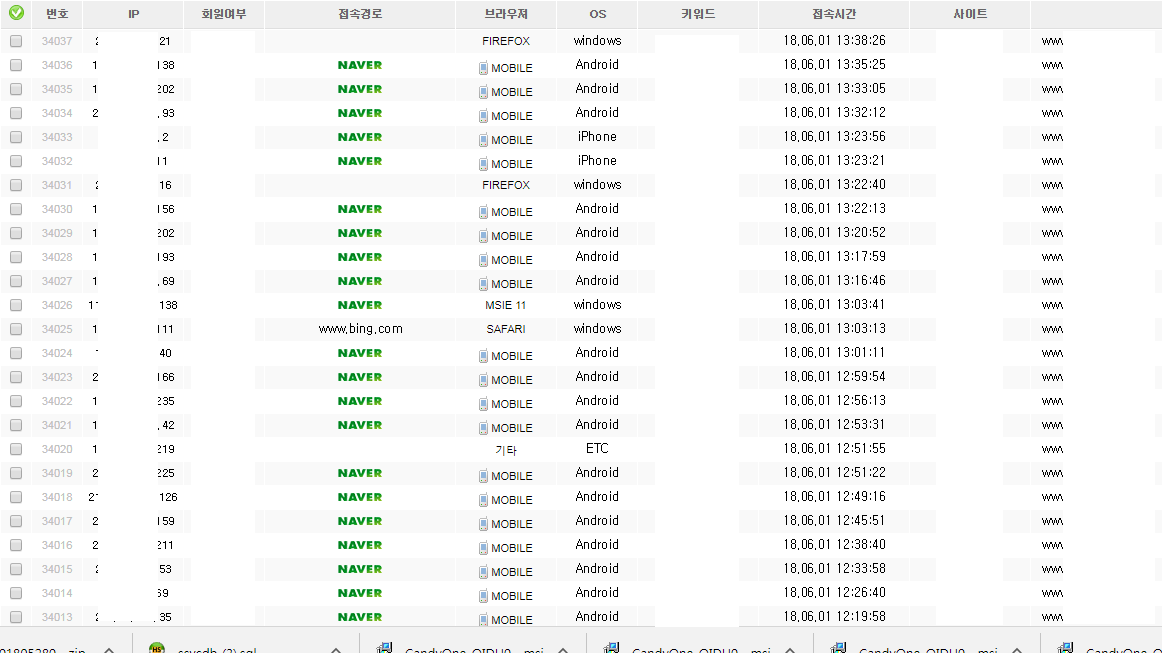Screen dimensions: 1164x655
Task: Click the 사이트 column header
Action: [970, 14]
